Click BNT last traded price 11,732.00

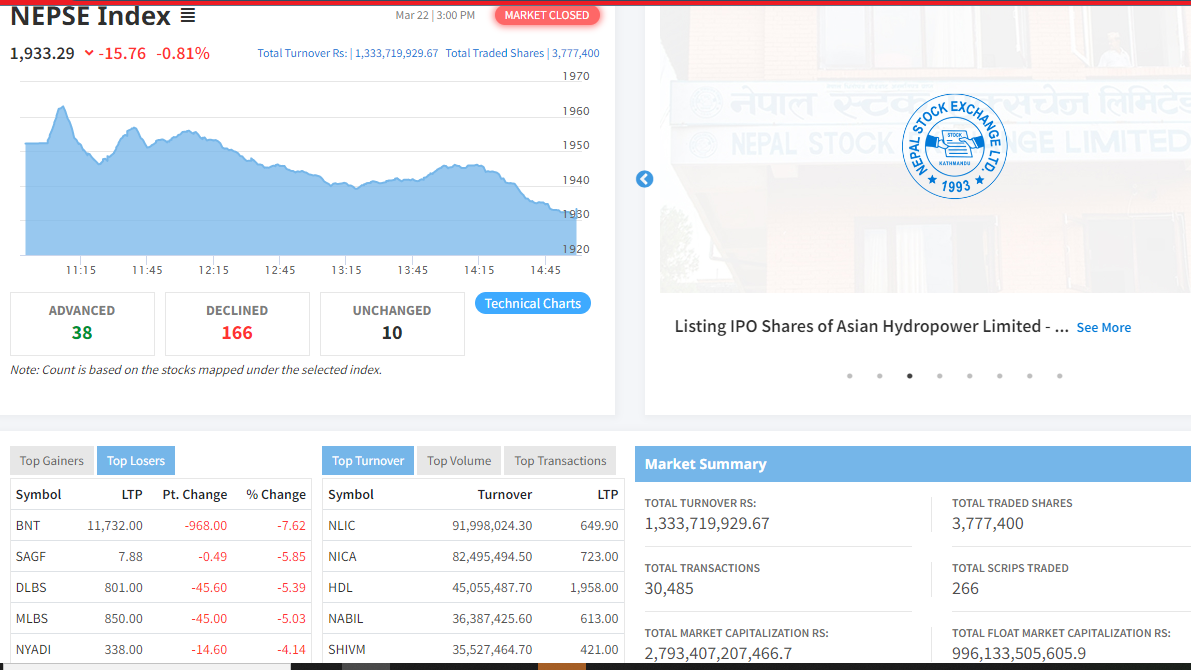click(x=115, y=526)
